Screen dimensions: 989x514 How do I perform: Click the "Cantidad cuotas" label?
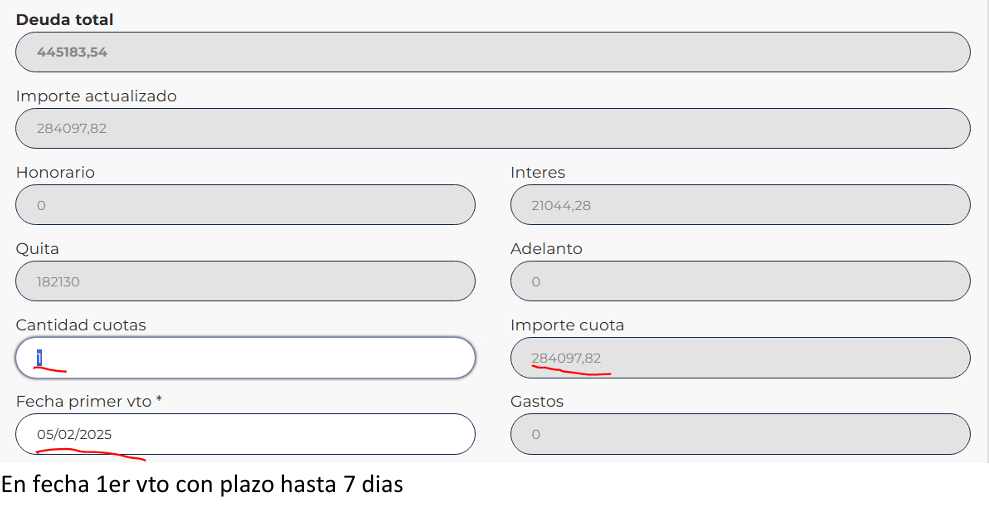coord(81,325)
